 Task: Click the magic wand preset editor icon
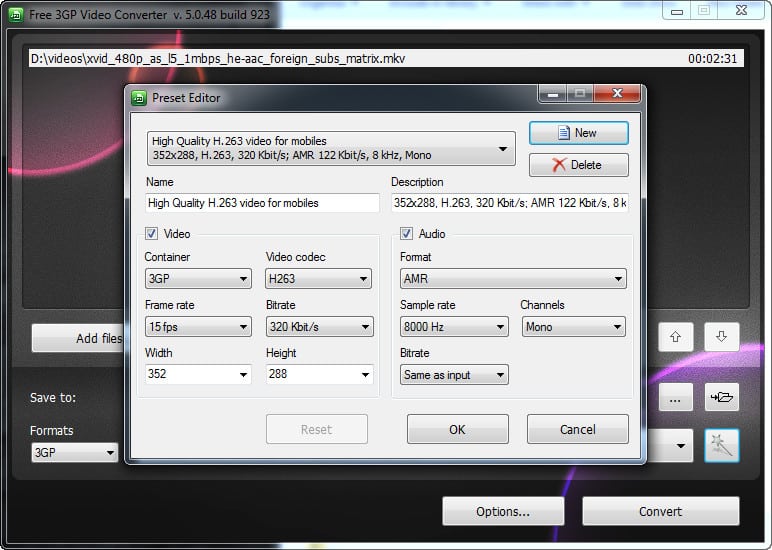(721, 446)
